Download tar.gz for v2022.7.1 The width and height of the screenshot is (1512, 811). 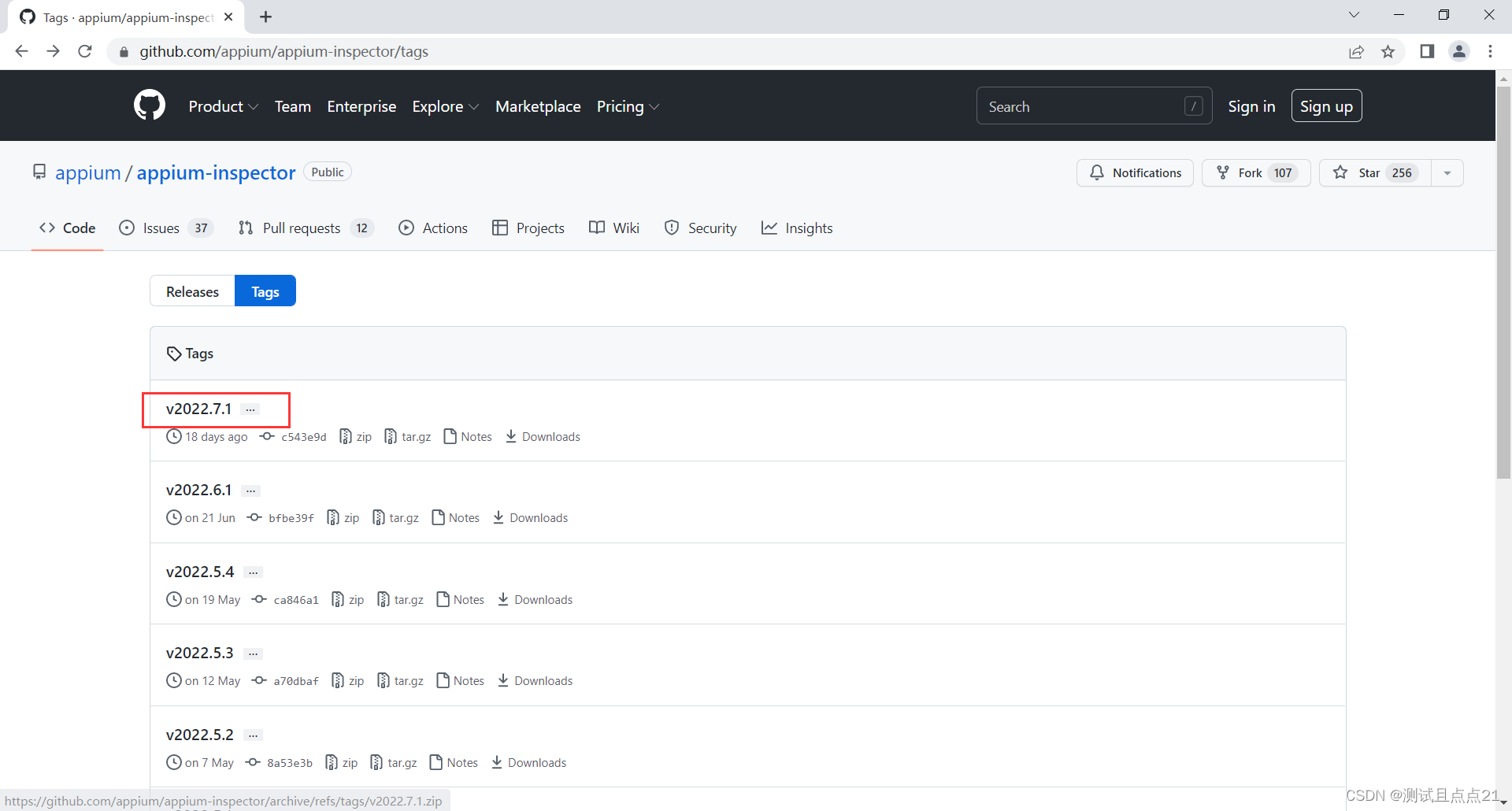coord(407,436)
